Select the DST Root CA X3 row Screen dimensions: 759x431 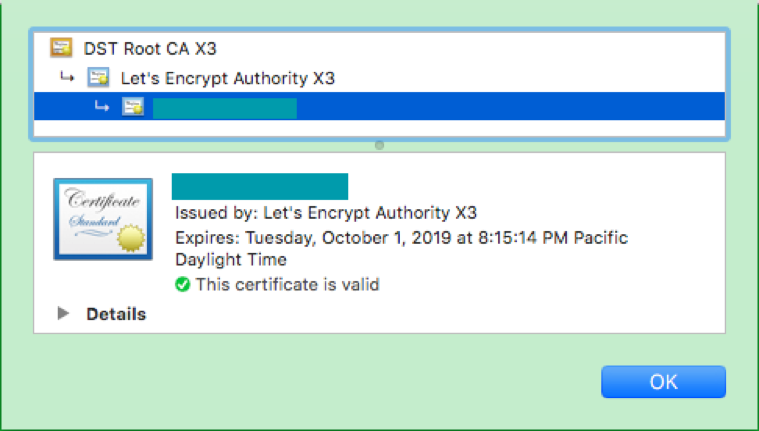379,48
